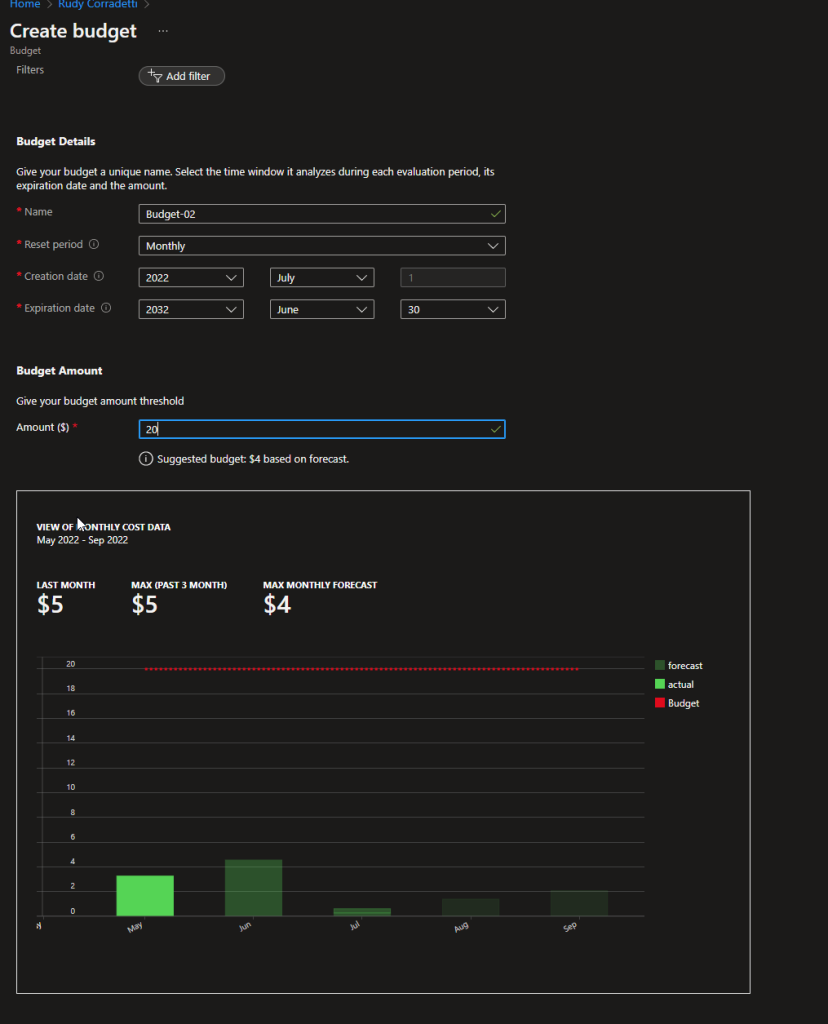Click the 'Give your budget amount threshold' text
Screen dimensions: 828x1024
tap(100, 401)
